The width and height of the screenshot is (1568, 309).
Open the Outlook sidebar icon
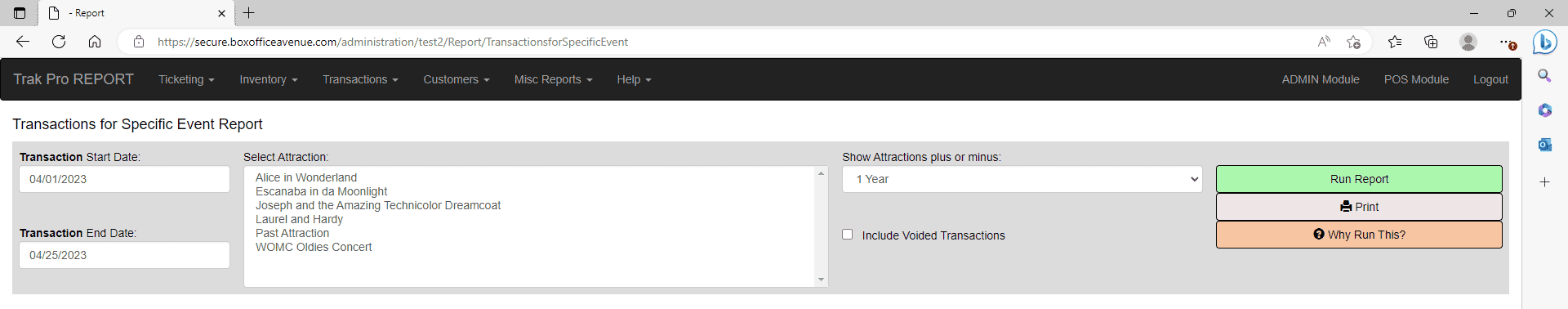pos(1544,145)
